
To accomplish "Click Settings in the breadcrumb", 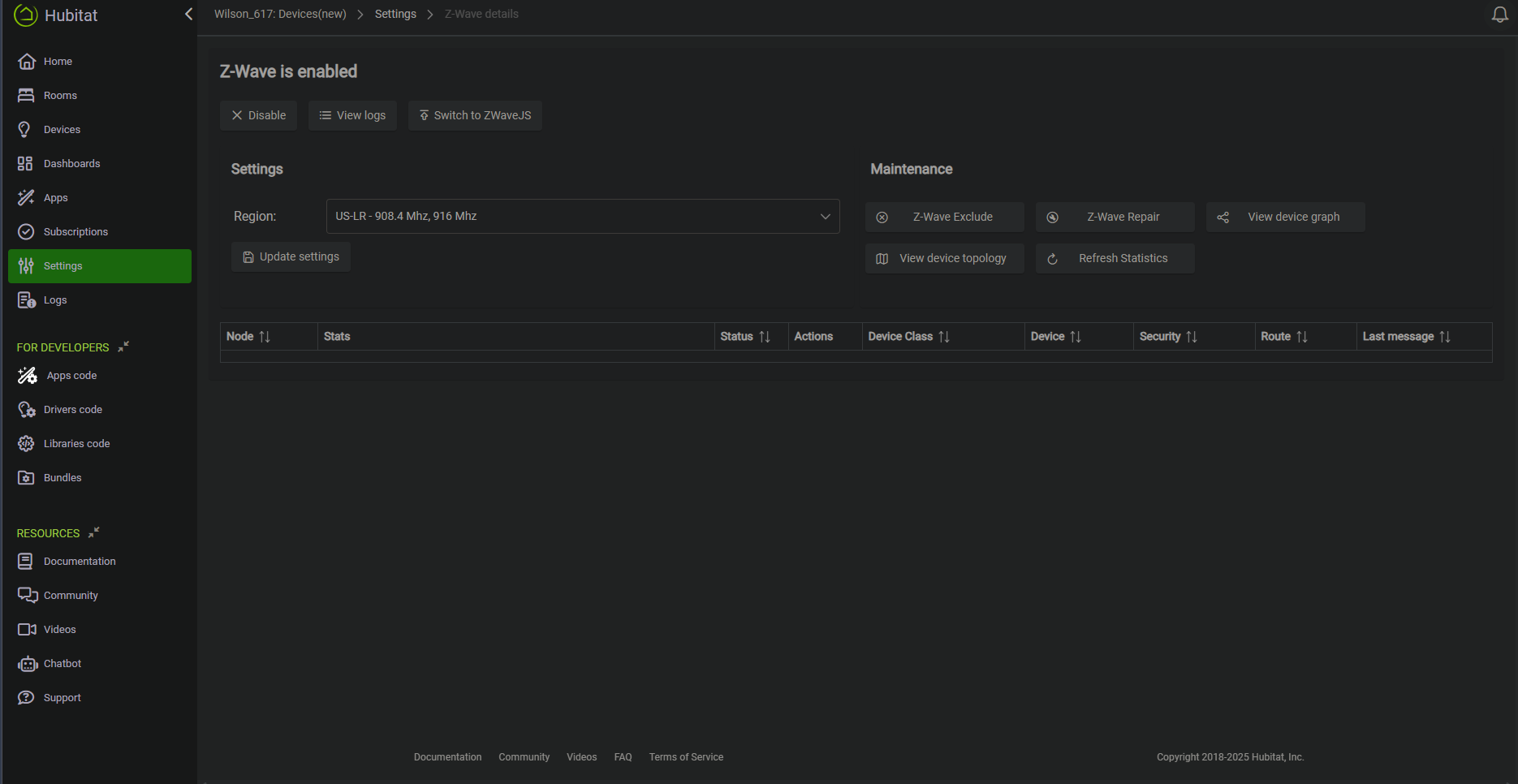I will [395, 14].
